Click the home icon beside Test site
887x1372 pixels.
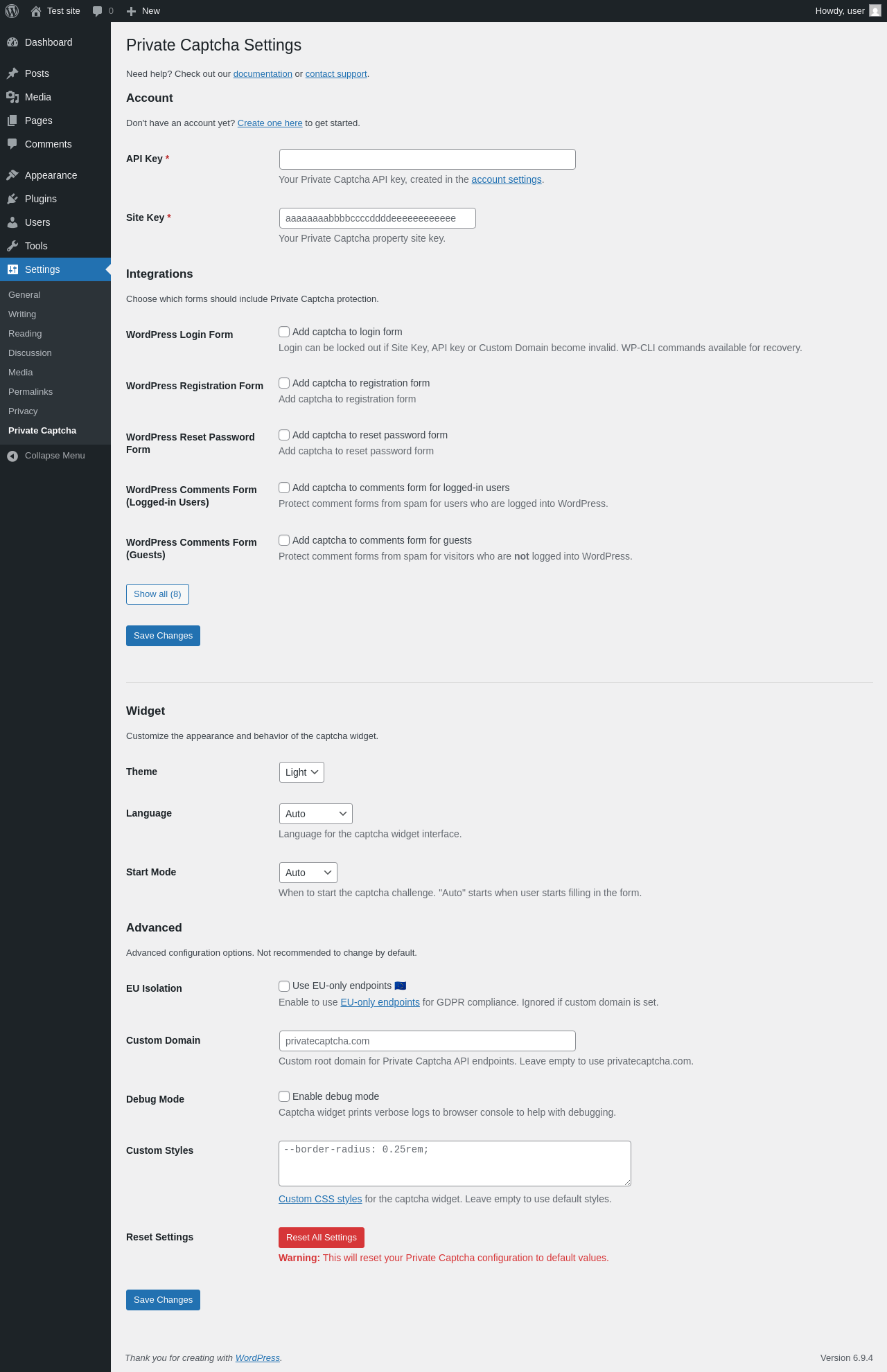click(36, 11)
